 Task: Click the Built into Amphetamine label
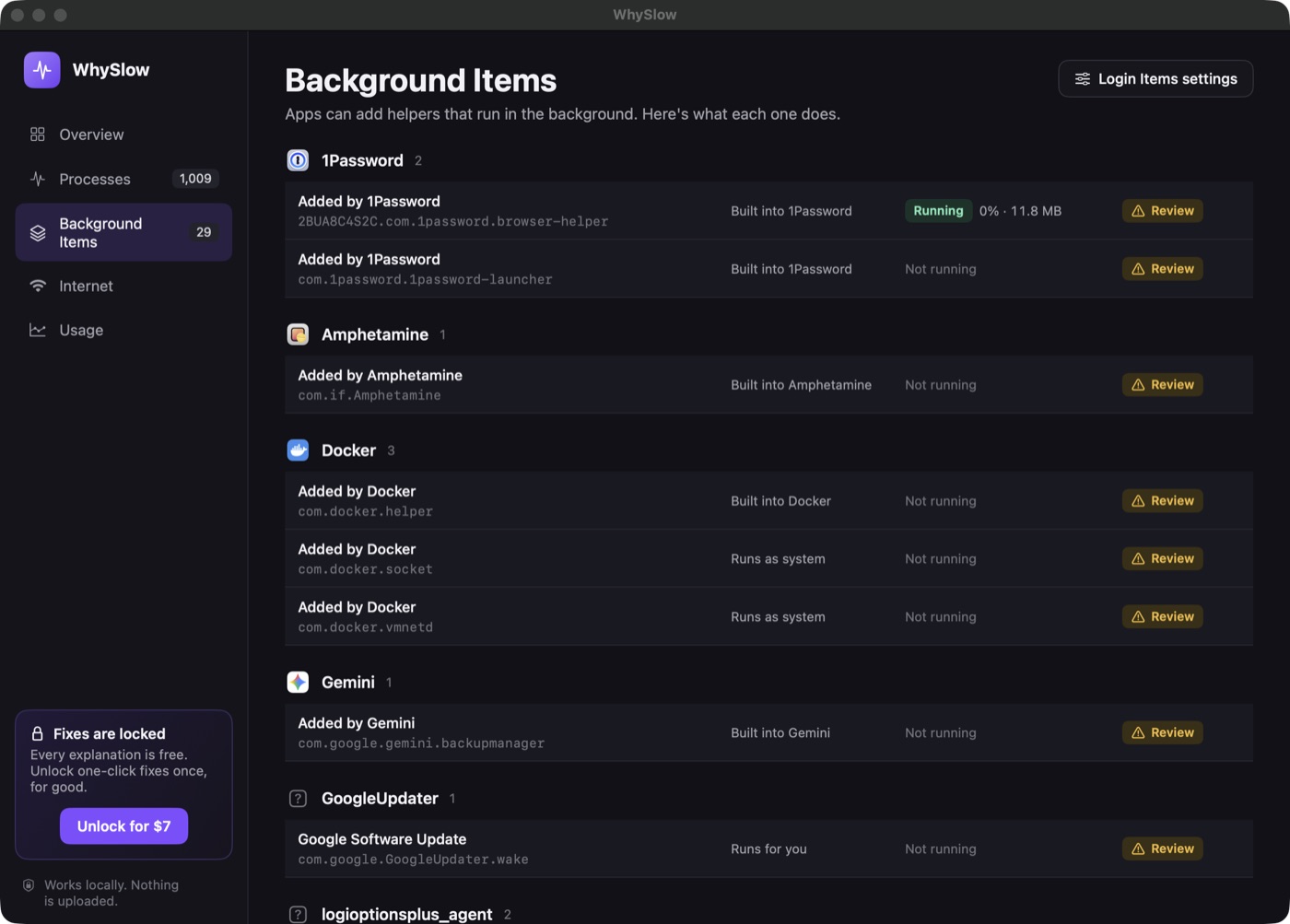tap(801, 385)
